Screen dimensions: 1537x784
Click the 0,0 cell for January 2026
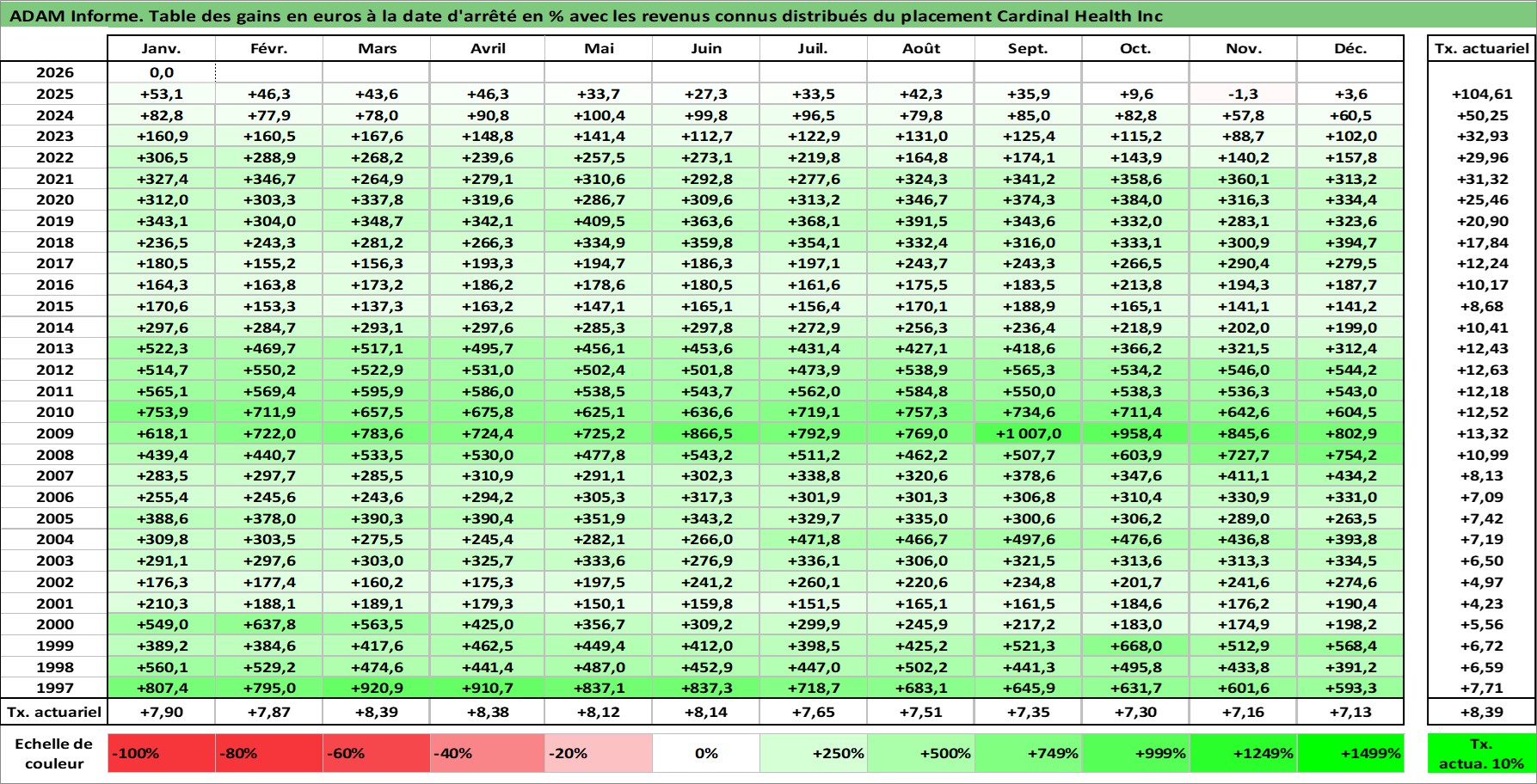click(162, 73)
